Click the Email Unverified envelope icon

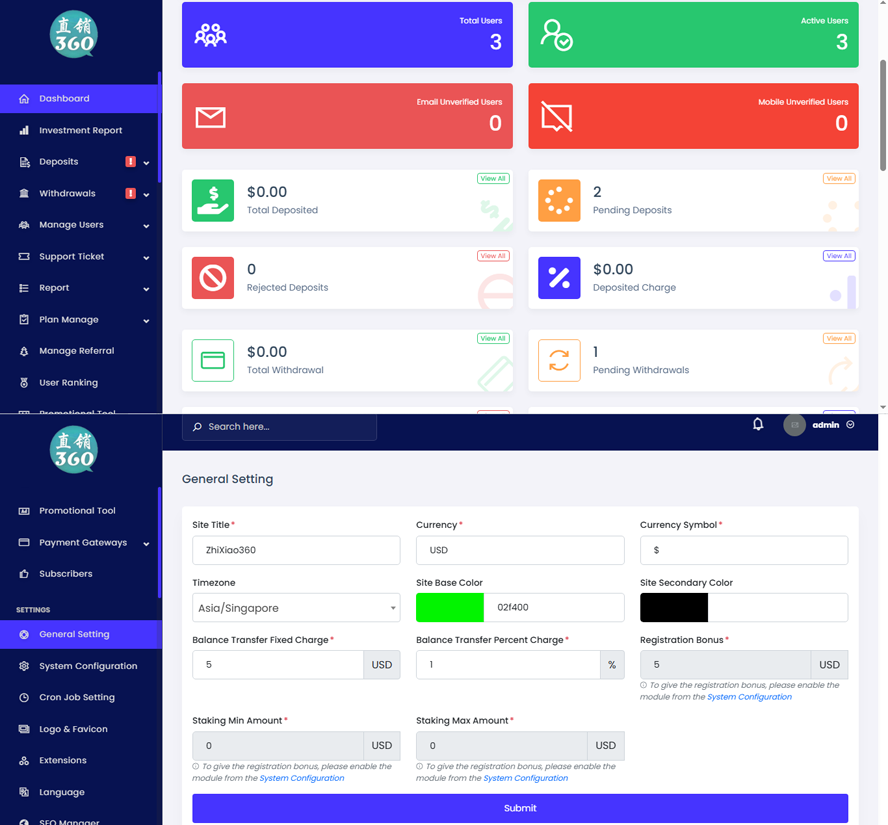pyautogui.click(x=210, y=117)
